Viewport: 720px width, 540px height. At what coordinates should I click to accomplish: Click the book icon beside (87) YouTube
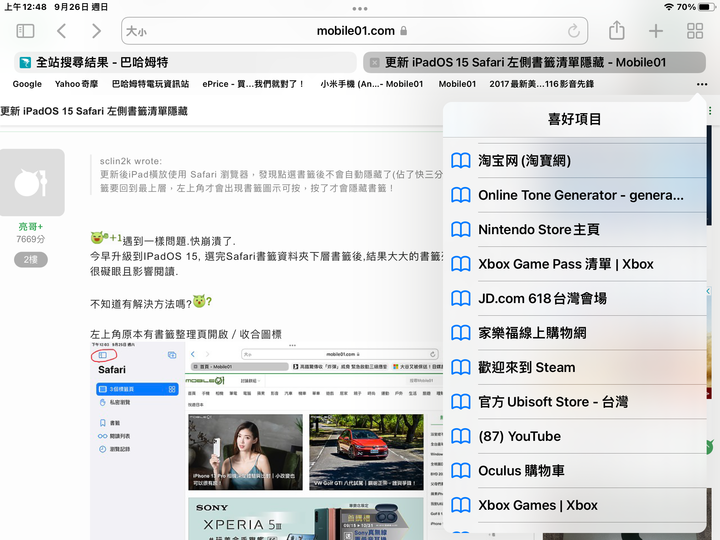(461, 436)
